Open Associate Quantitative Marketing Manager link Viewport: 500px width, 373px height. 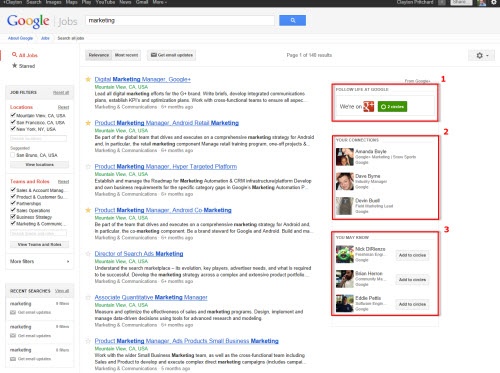151,297
